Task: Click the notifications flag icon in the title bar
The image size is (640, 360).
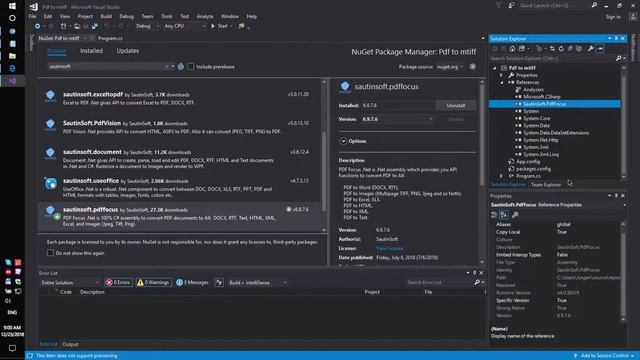Action: click(x=498, y=5)
